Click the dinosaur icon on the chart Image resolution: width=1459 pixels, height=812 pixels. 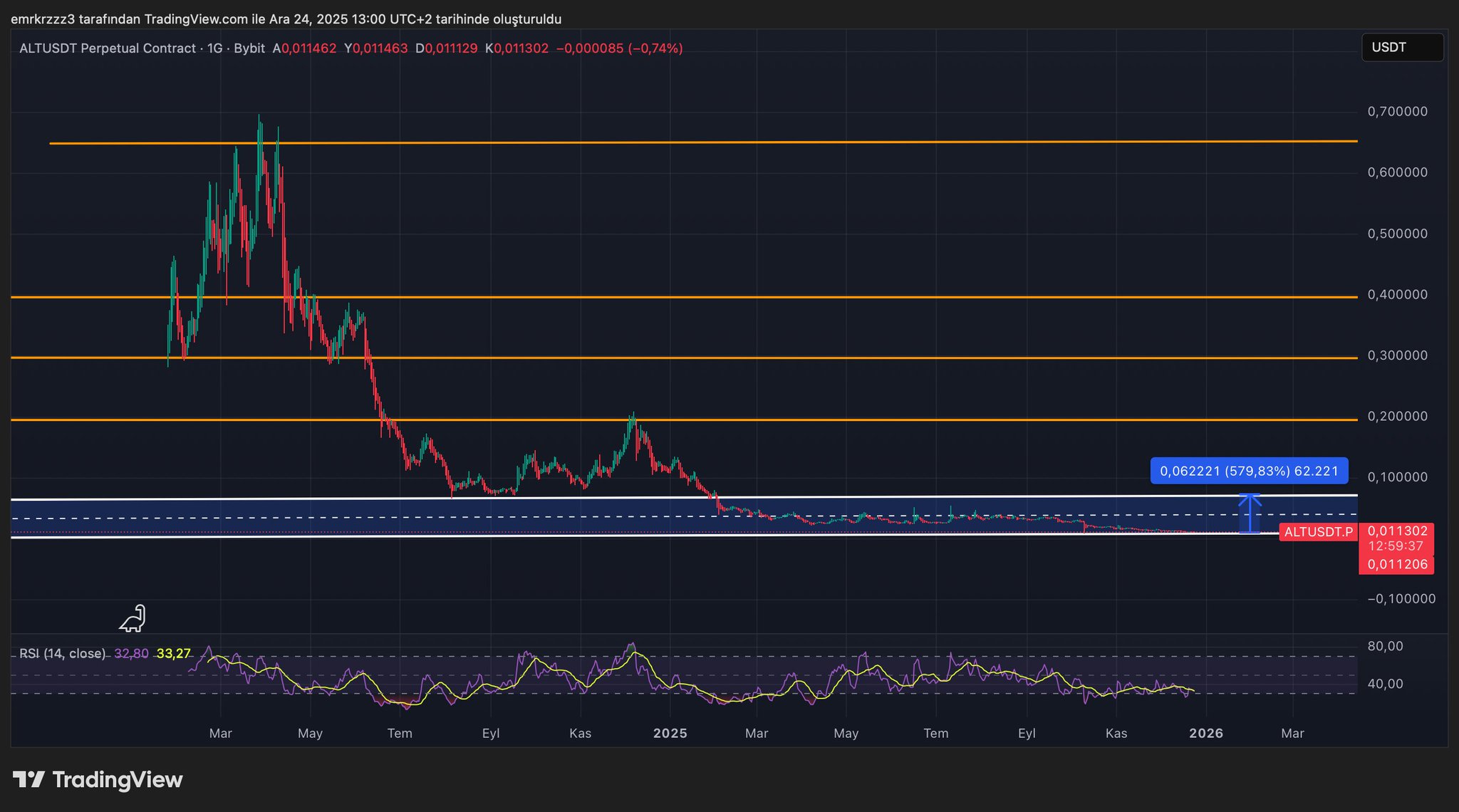point(133,618)
